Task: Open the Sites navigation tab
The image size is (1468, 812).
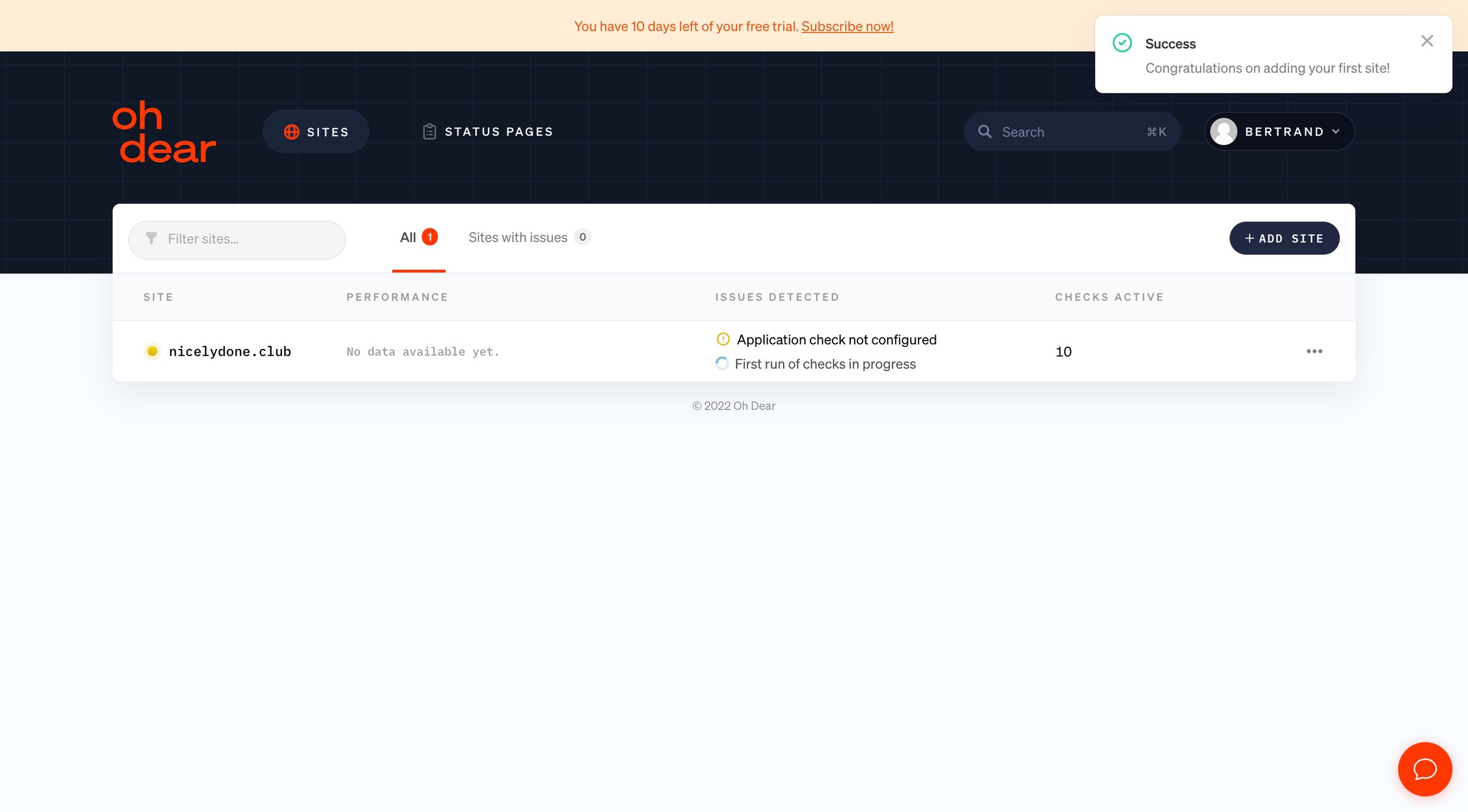Action: tap(316, 131)
